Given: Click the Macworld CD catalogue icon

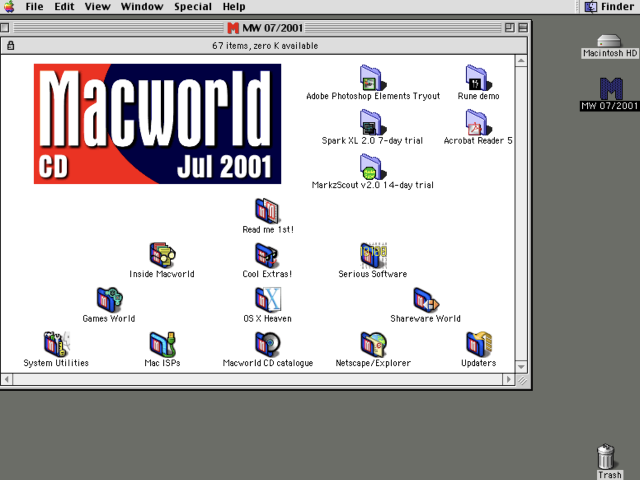Looking at the screenshot, I should coord(267,344).
